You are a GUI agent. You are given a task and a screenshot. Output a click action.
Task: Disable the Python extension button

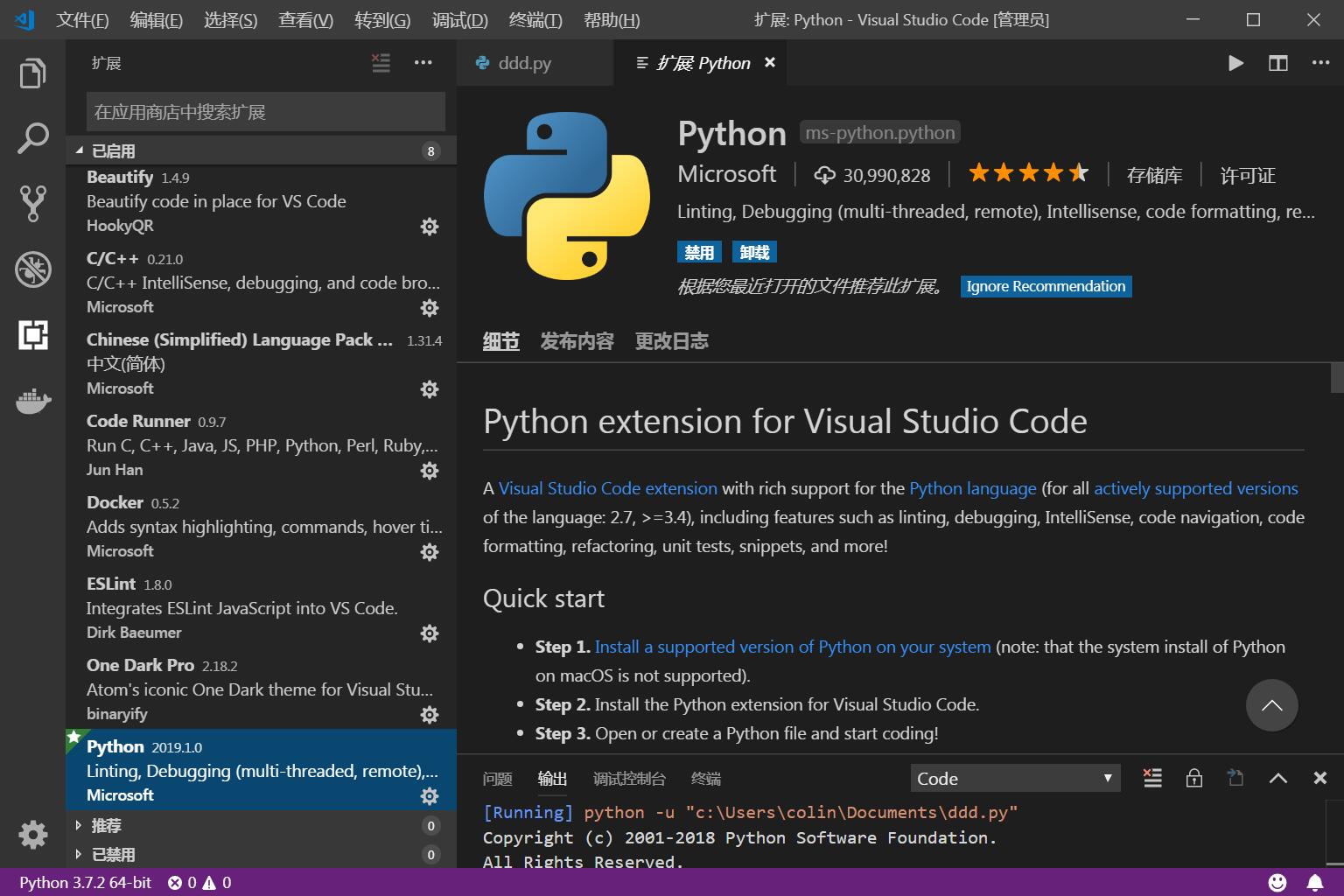click(698, 253)
